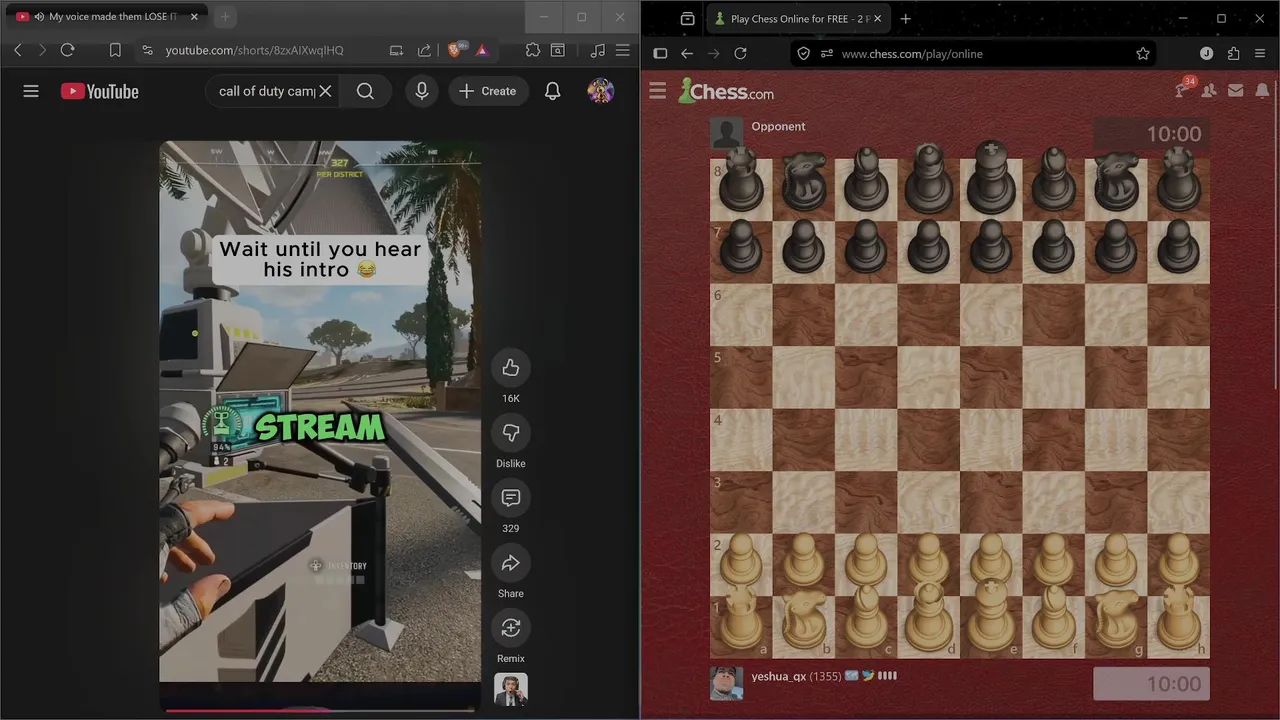Viewport: 1280px width, 720px height.
Task: Open comments on the short
Action: [x=511, y=498]
